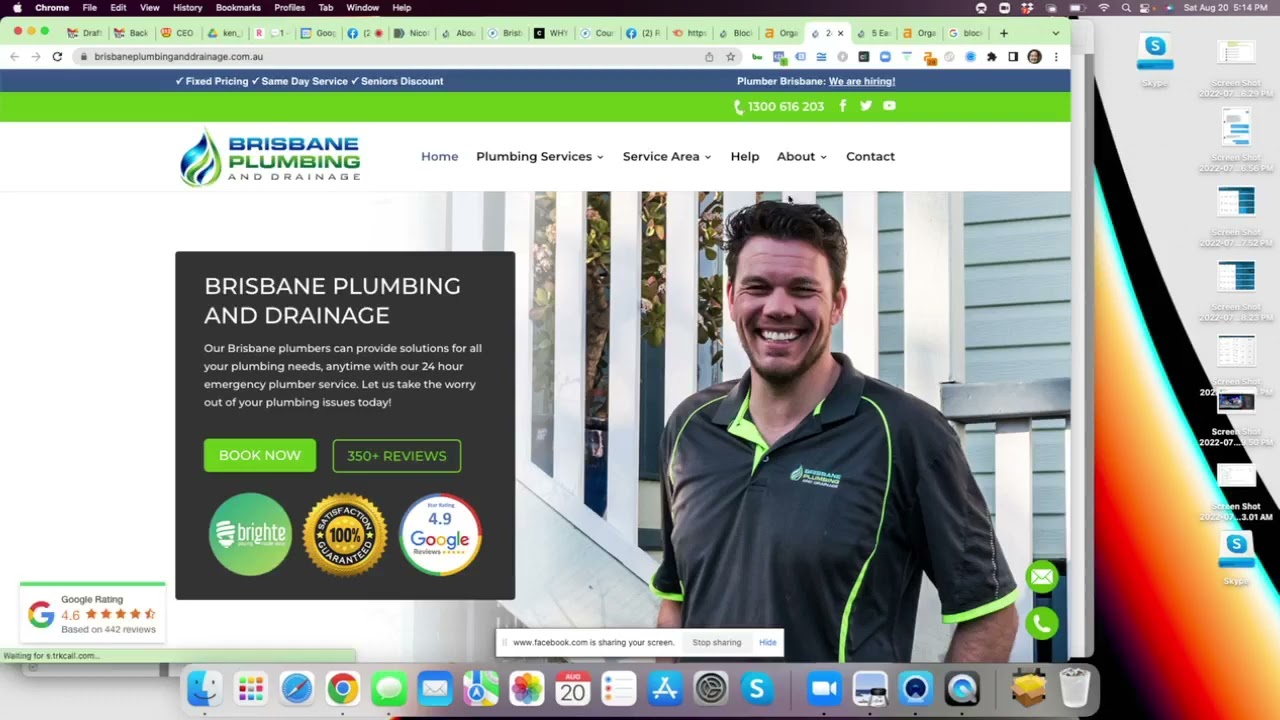Click the 4.9 Google Reviews badge
This screenshot has height=720, width=1280.
point(440,534)
